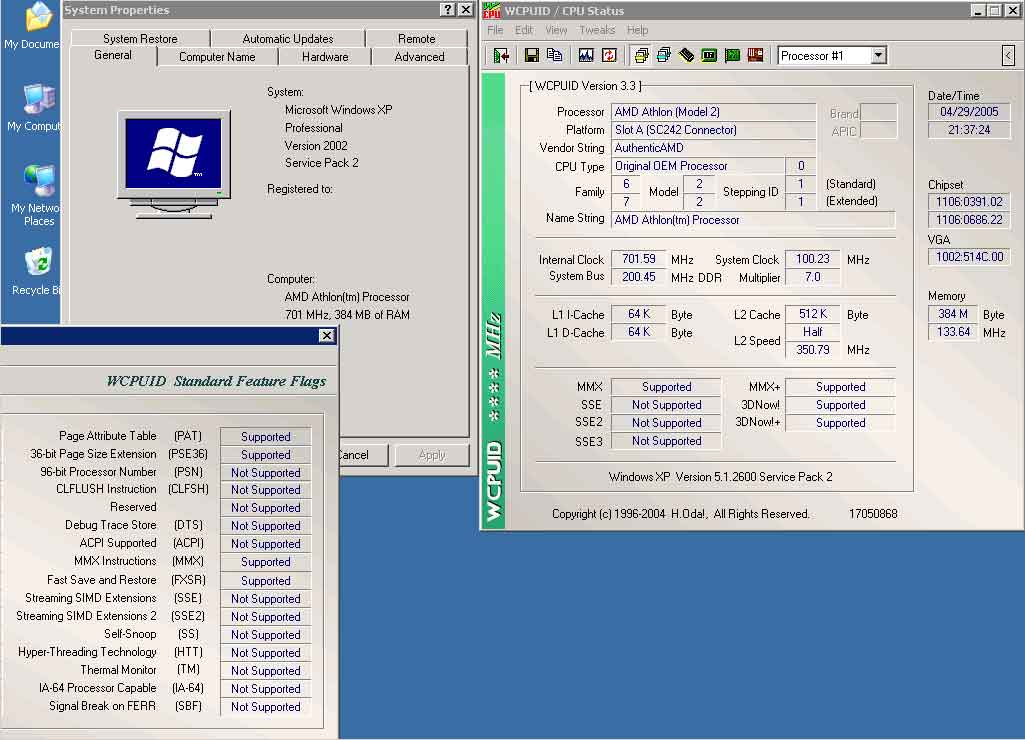Viewport: 1025px width, 740px height.
Task: Click the Multiplier value 7.0
Action: [x=813, y=277]
